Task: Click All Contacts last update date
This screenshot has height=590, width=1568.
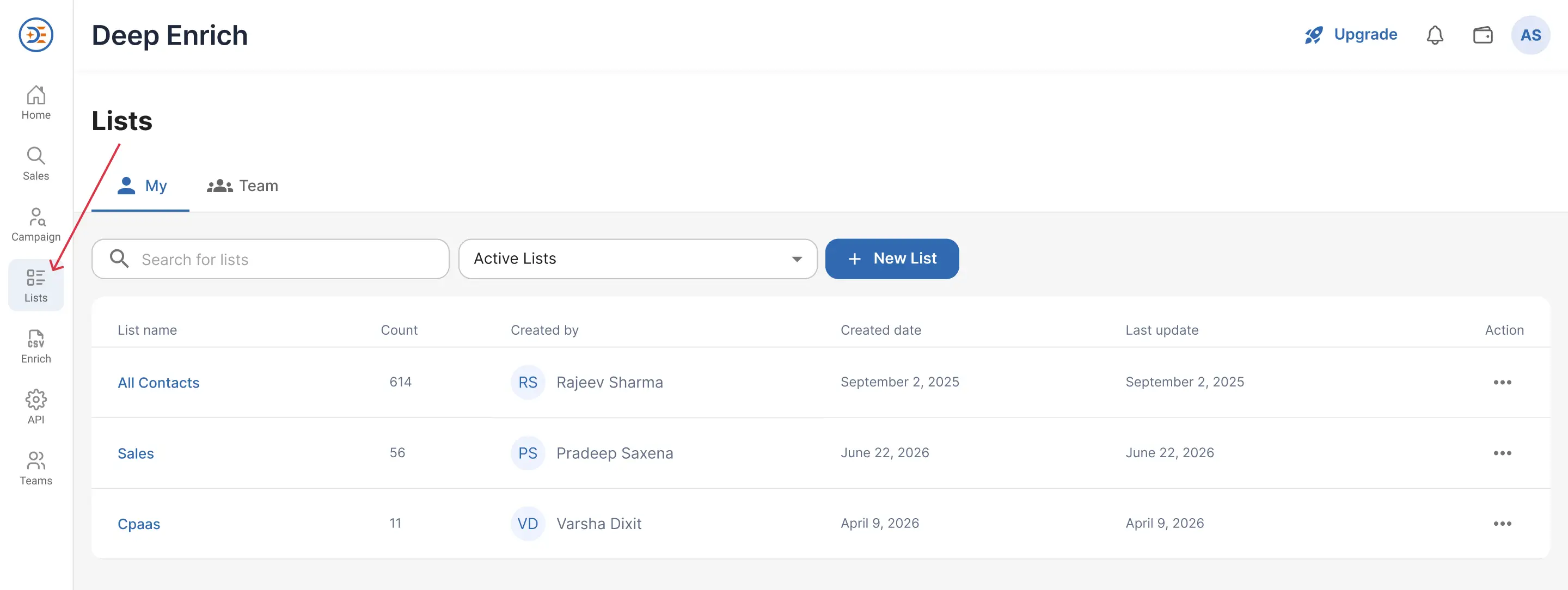Action: point(1185,382)
